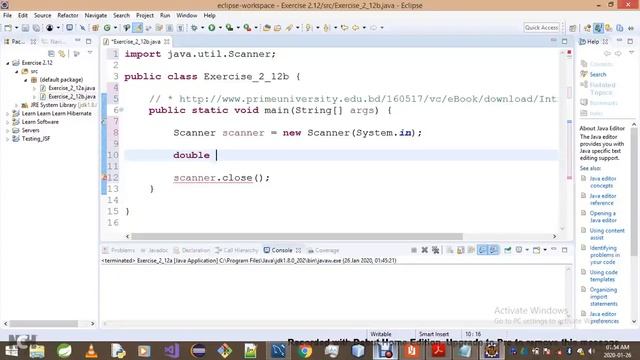Switch to the Coverage tab
Viewport: 640px width, 360px height.
click(x=324, y=250)
